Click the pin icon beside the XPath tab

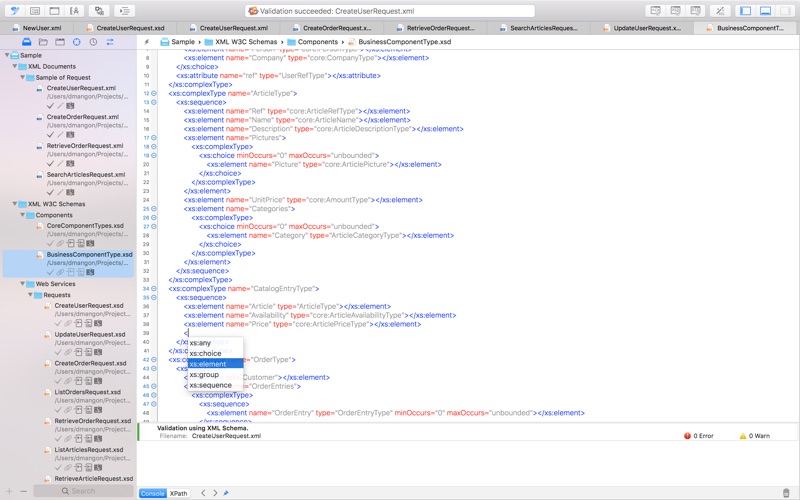tap(226, 493)
